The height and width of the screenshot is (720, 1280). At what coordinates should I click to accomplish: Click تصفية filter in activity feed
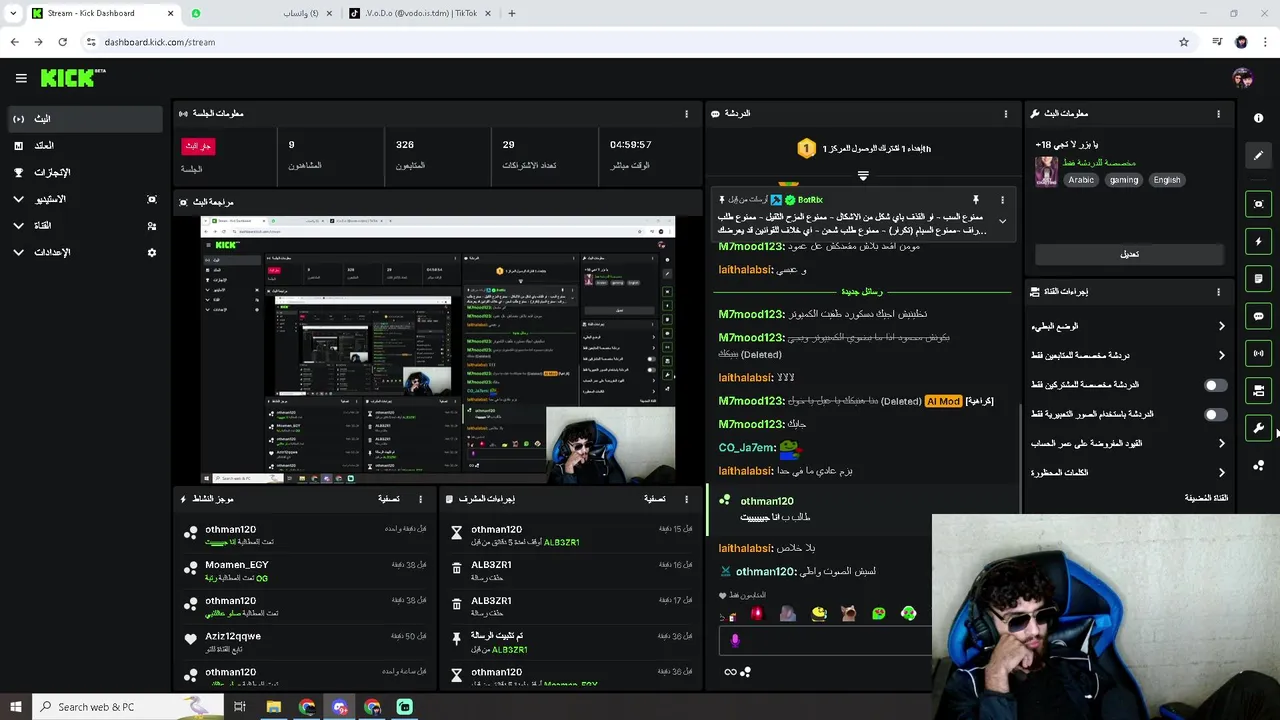389,499
